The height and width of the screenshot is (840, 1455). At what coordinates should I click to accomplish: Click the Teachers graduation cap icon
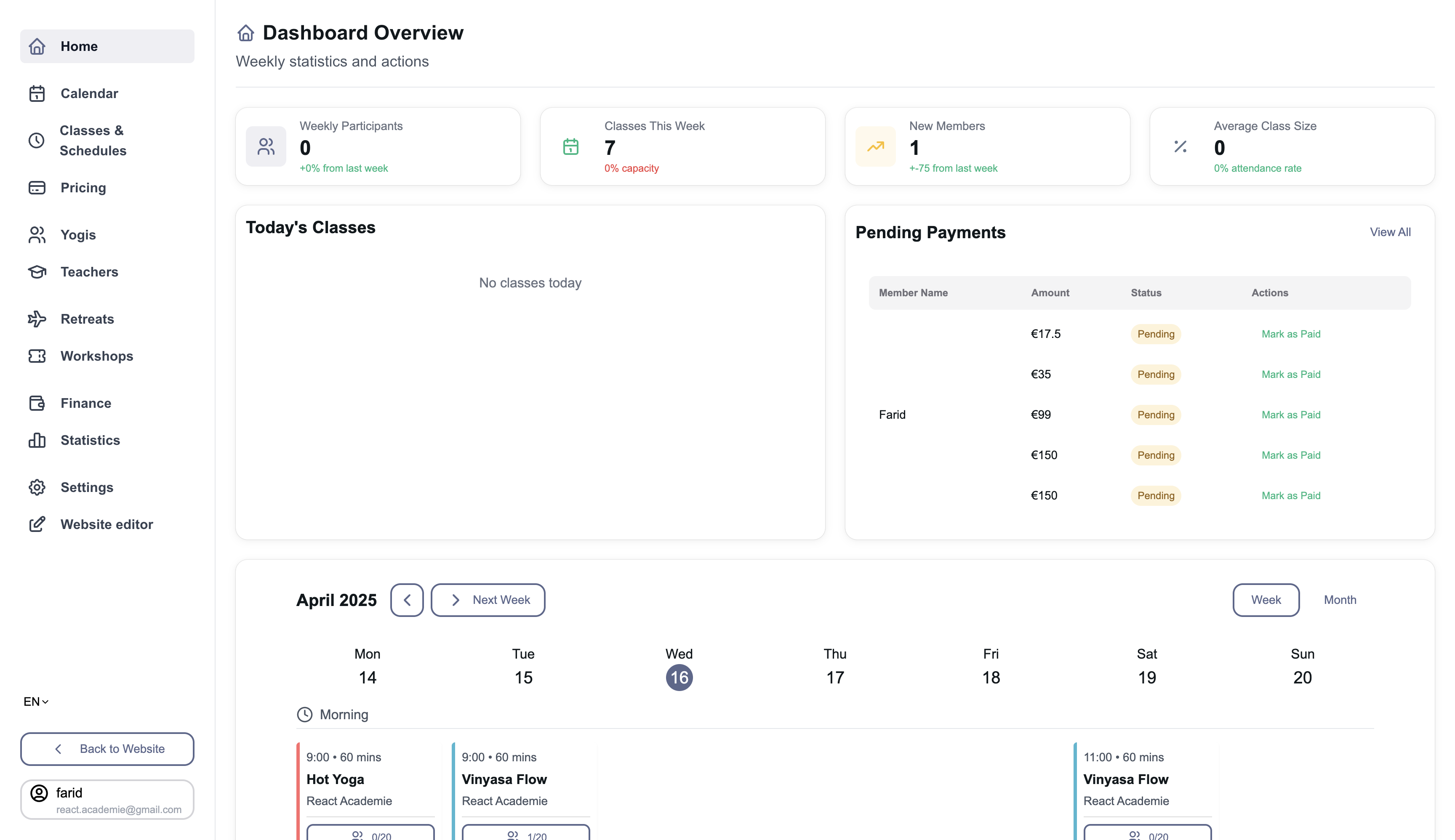(37, 272)
